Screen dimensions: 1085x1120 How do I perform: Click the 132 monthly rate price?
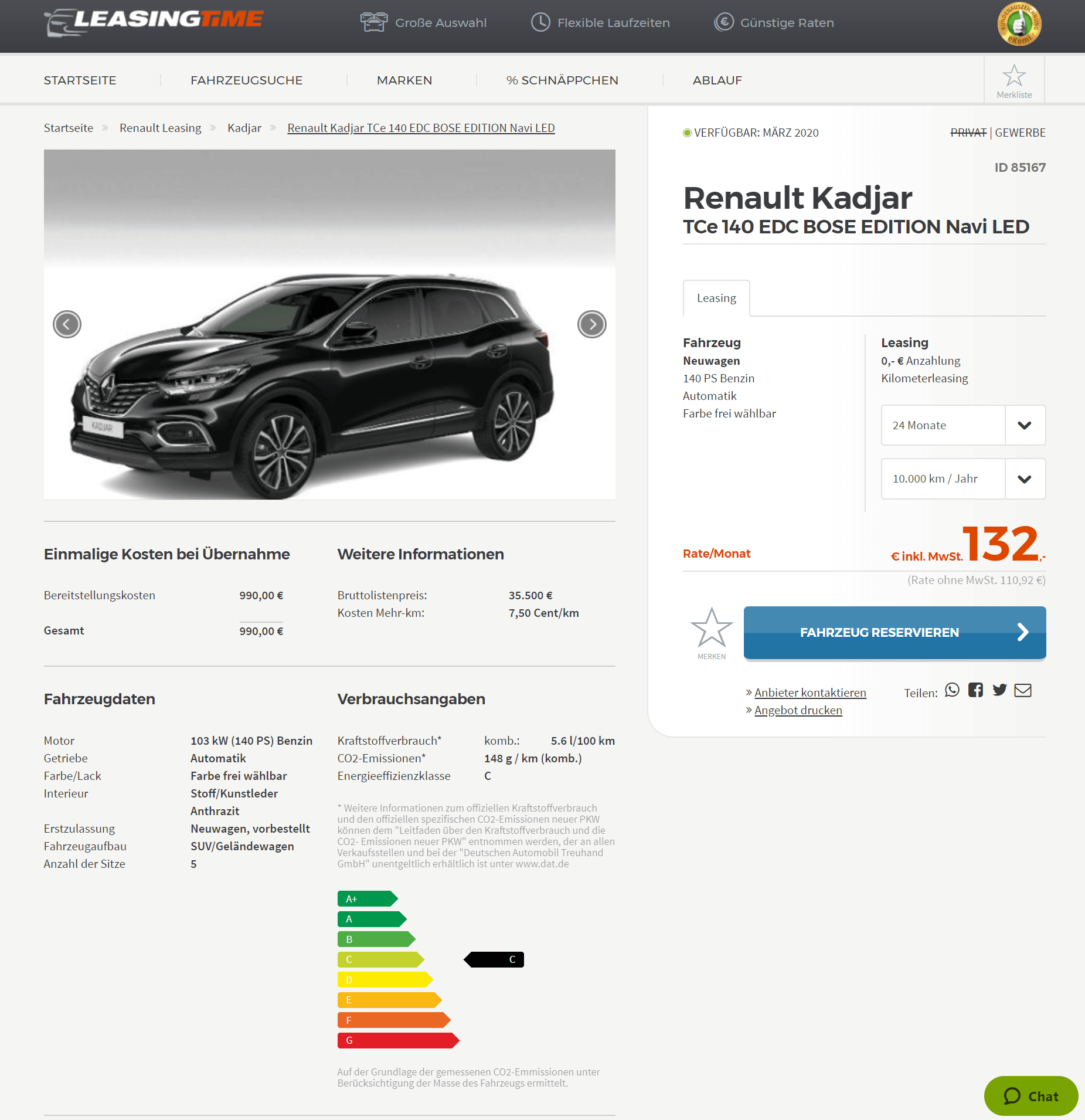[1001, 543]
